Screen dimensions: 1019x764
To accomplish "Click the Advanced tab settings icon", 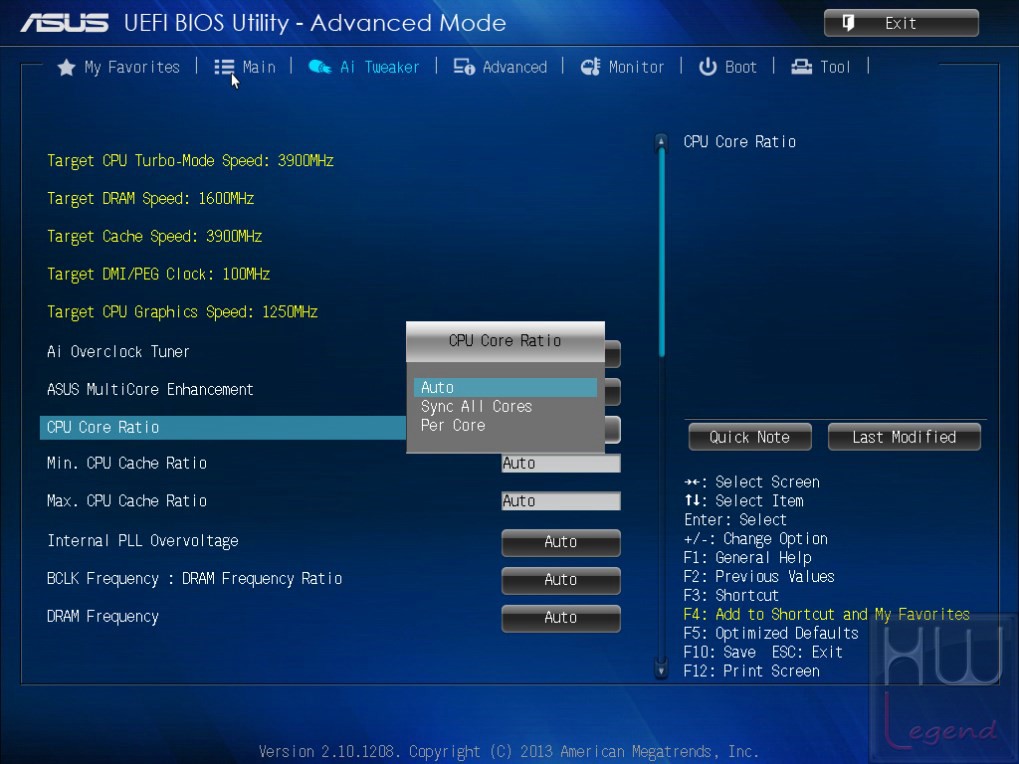I will [x=464, y=67].
